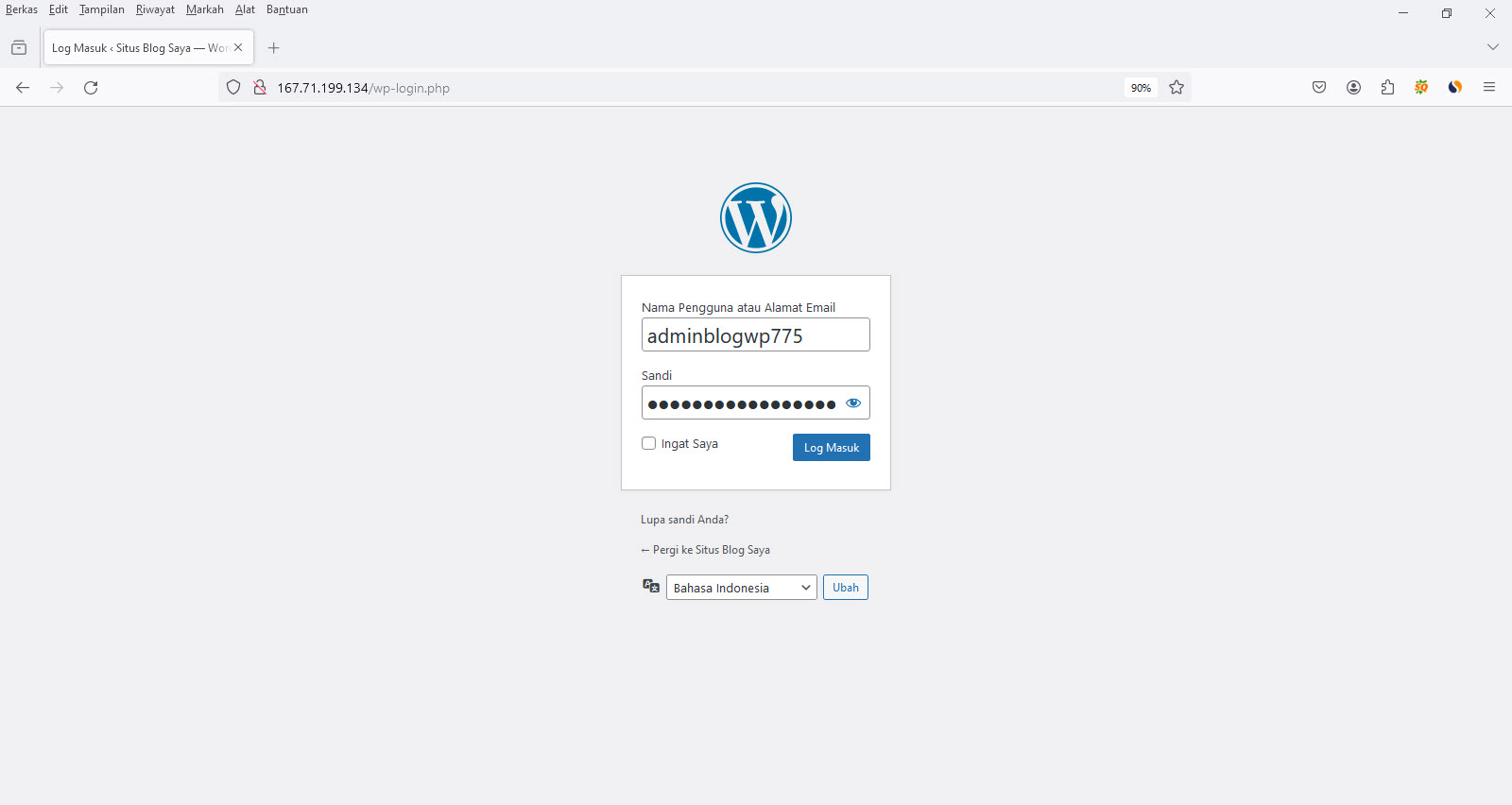The height and width of the screenshot is (805, 1512).
Task: Bookmark this page with the star icon
Action: (x=1177, y=88)
